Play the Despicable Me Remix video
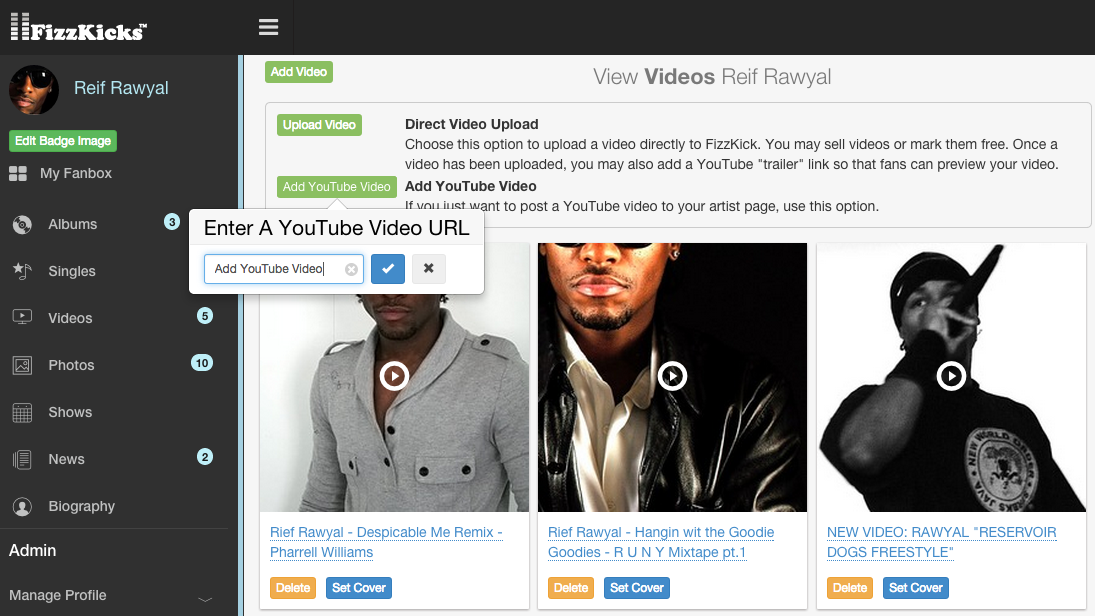The image size is (1095, 616). [394, 376]
